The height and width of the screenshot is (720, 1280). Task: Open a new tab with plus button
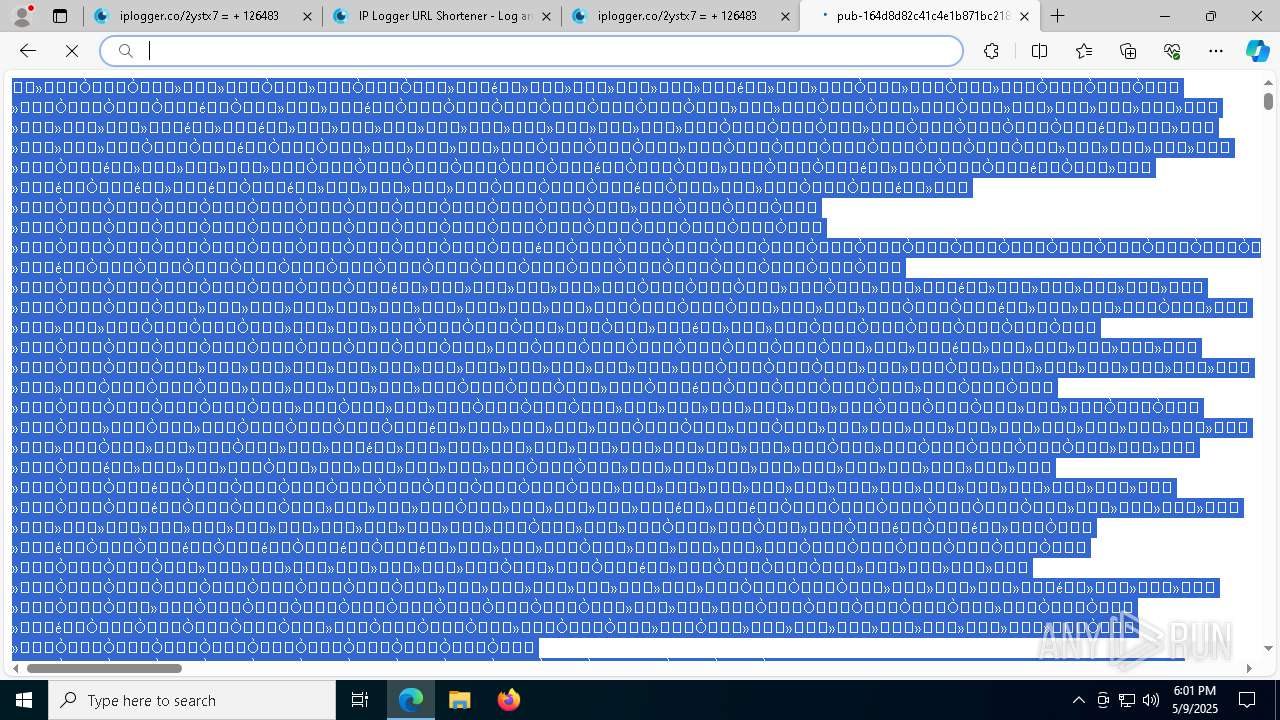pos(1057,16)
